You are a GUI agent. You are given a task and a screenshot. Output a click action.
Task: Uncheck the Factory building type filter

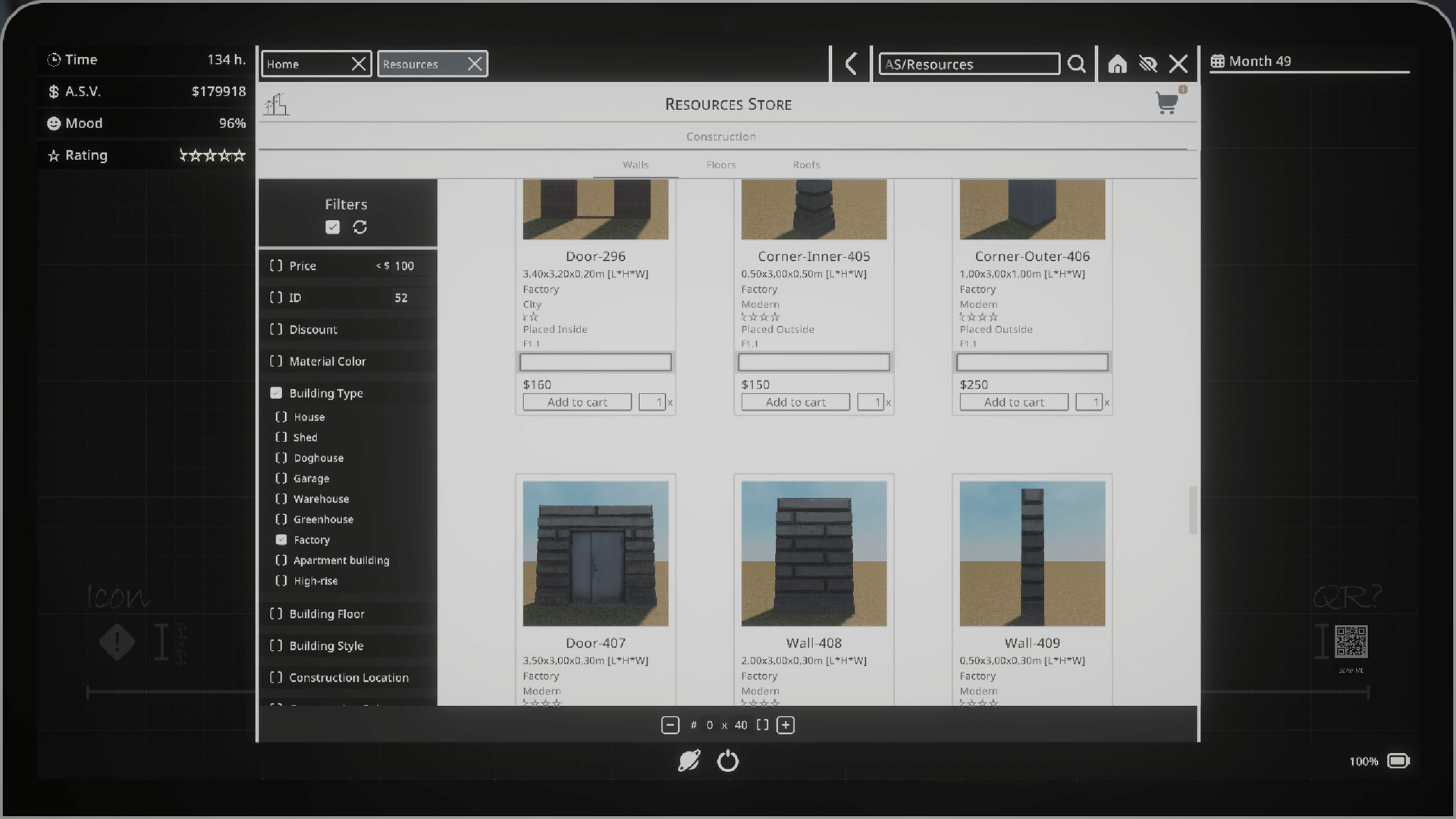click(x=280, y=539)
